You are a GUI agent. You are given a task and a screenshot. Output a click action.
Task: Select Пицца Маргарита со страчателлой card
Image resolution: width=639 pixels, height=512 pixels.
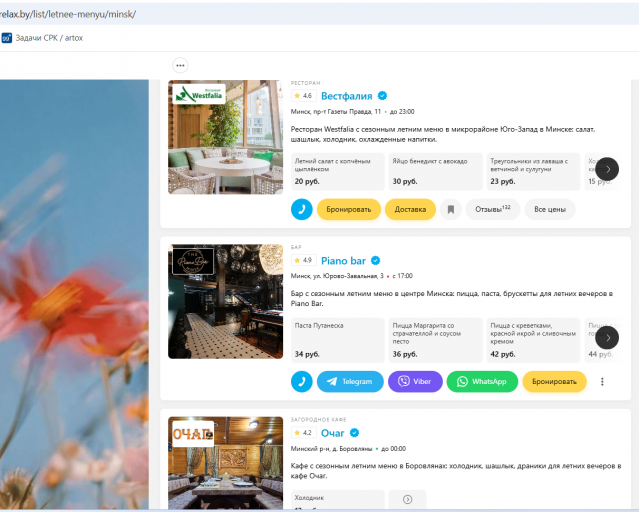click(x=436, y=340)
